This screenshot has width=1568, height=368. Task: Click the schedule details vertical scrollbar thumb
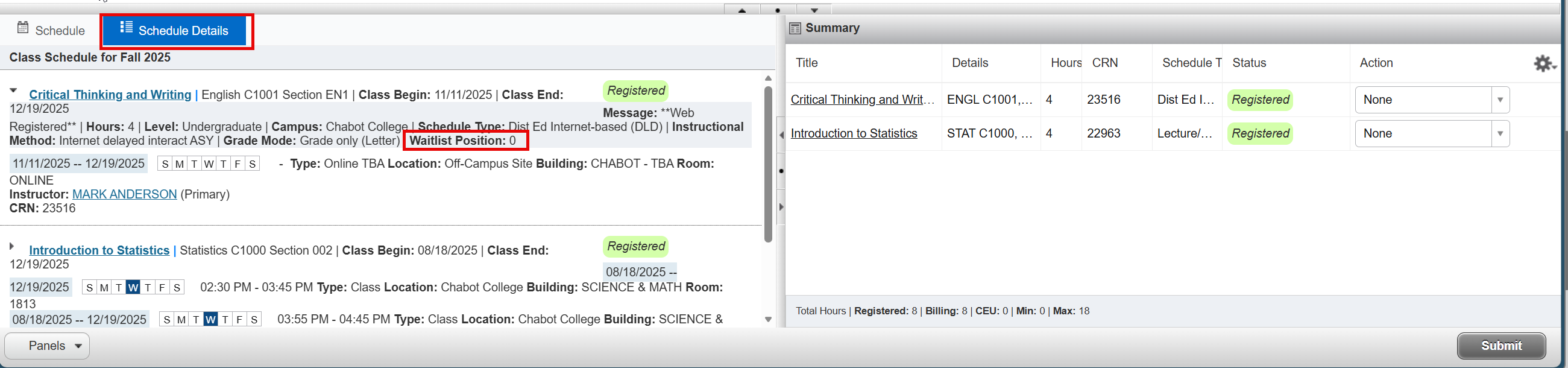click(x=768, y=165)
